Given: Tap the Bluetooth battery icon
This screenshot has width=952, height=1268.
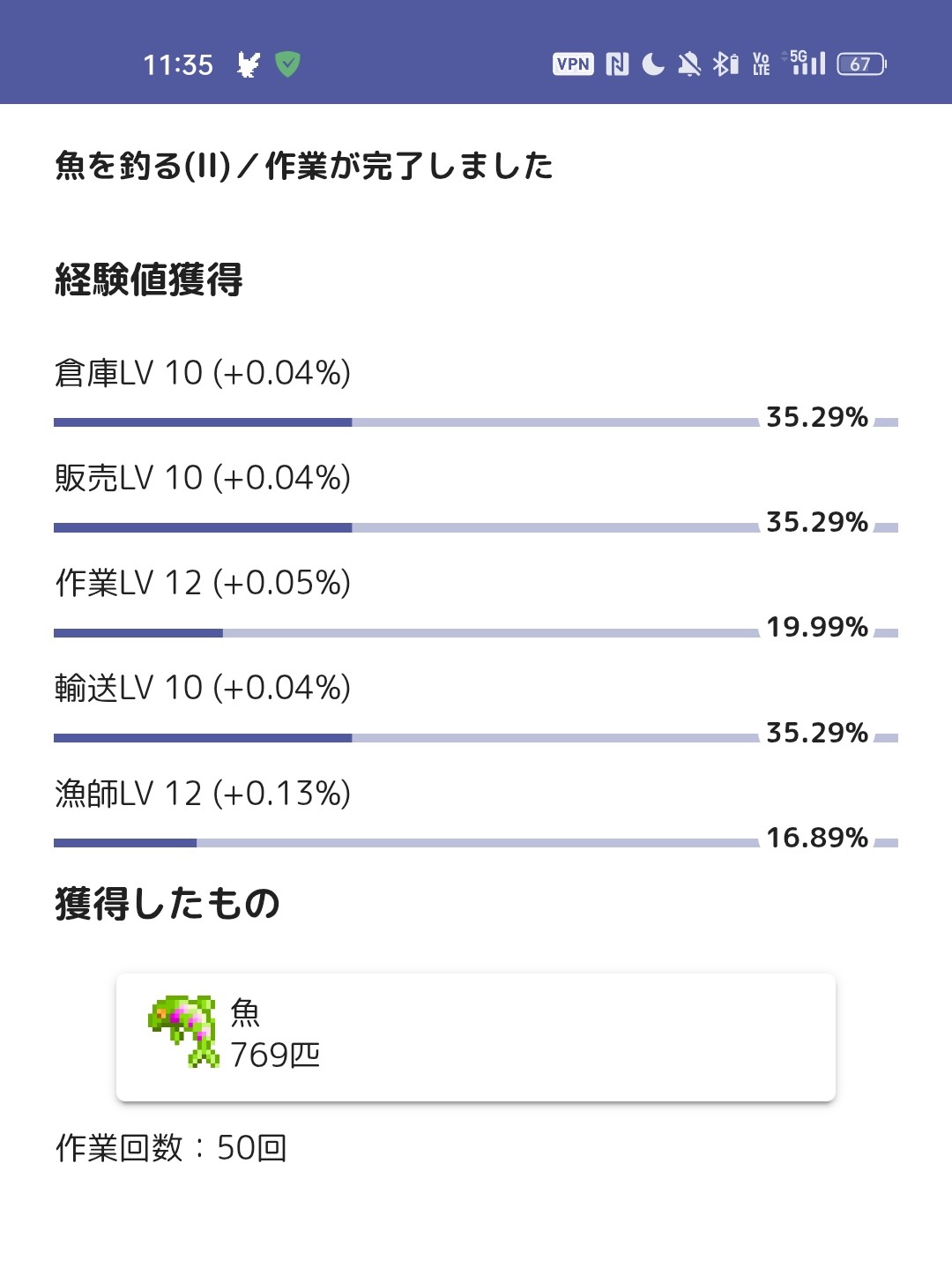Looking at the screenshot, I should [725, 63].
